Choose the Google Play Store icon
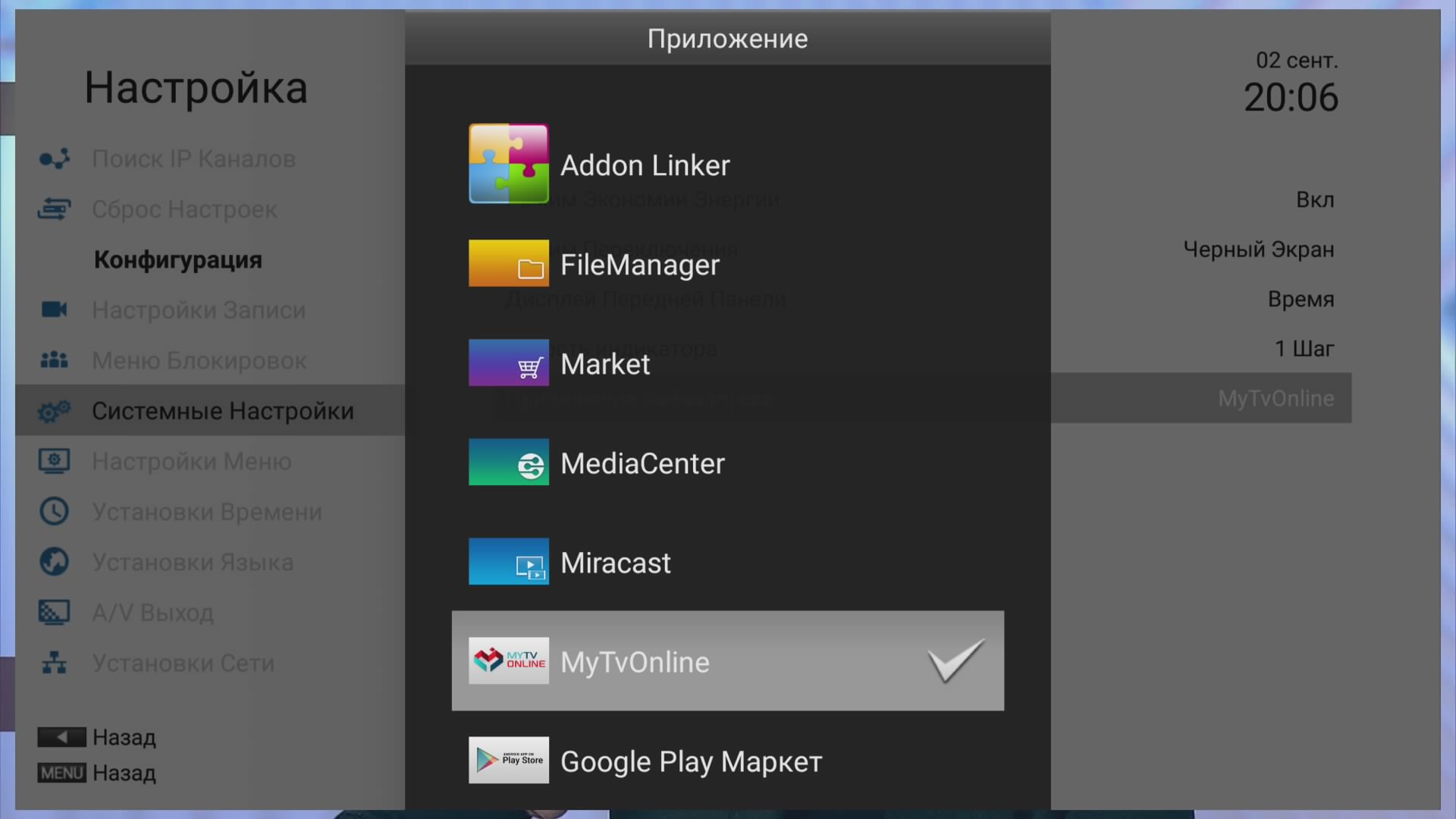The image size is (1456, 819). coord(508,760)
